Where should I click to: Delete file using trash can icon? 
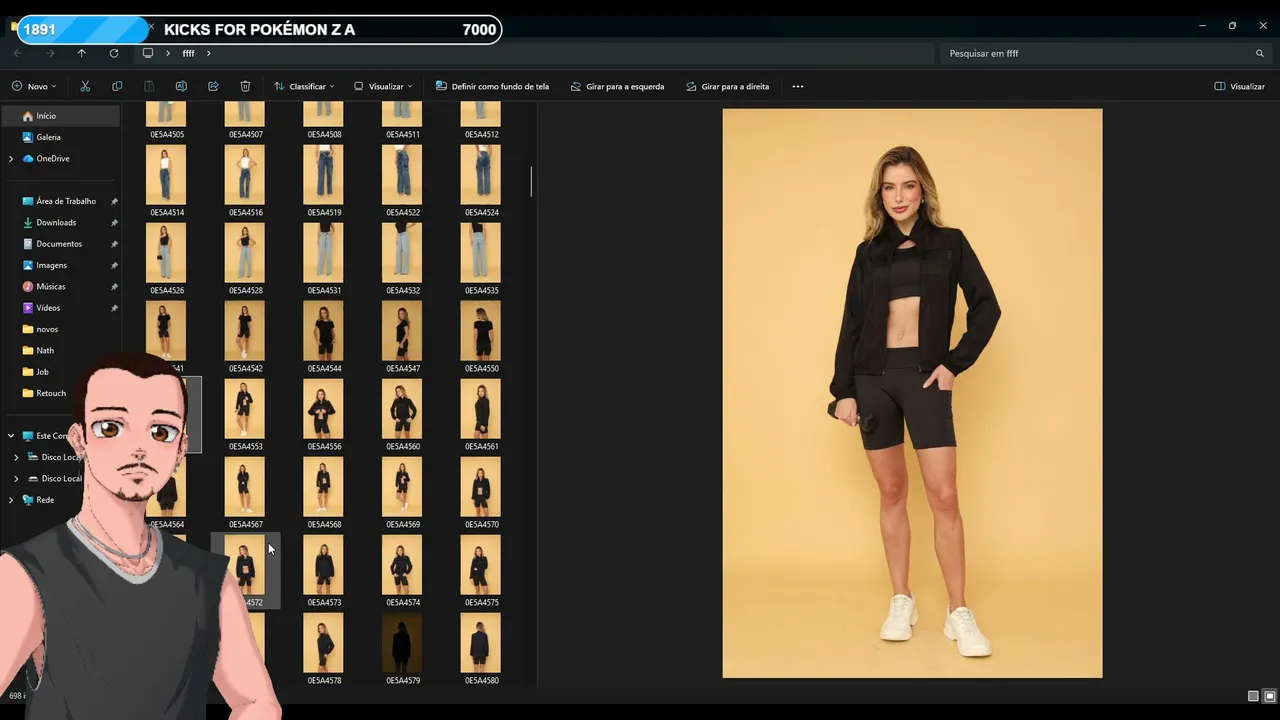245,86
